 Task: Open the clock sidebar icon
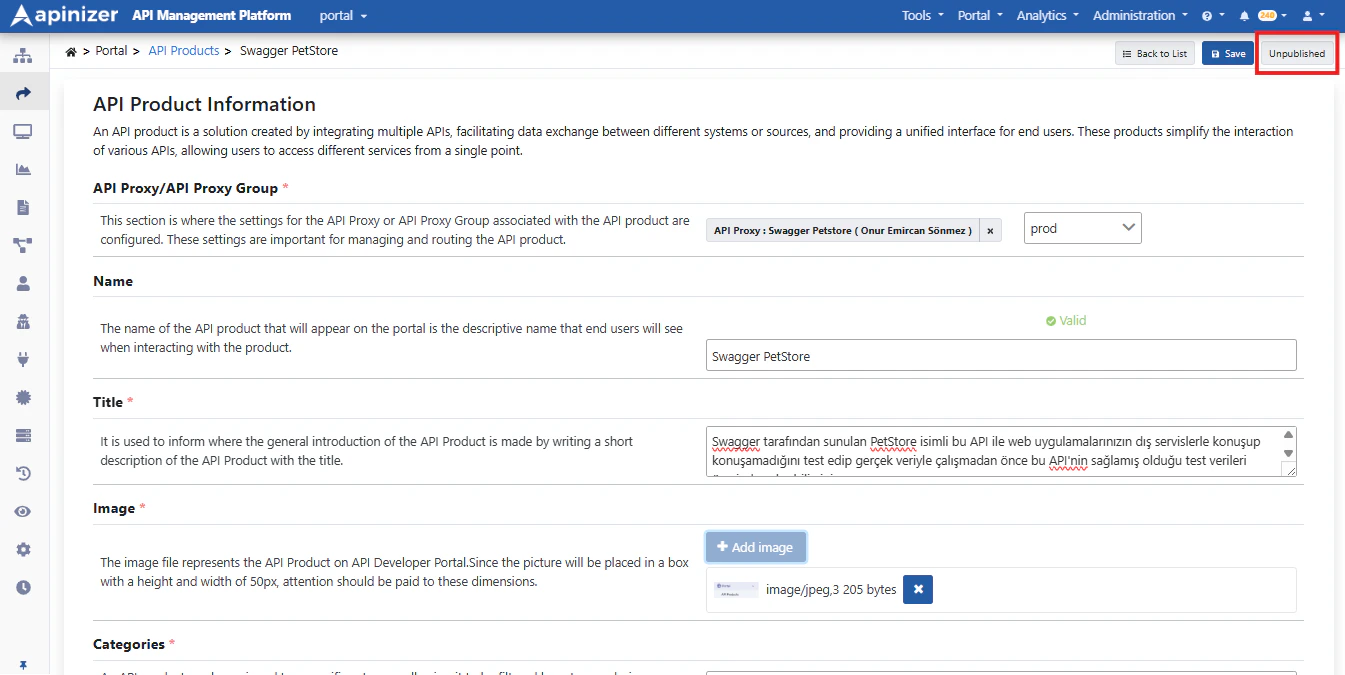point(23,587)
